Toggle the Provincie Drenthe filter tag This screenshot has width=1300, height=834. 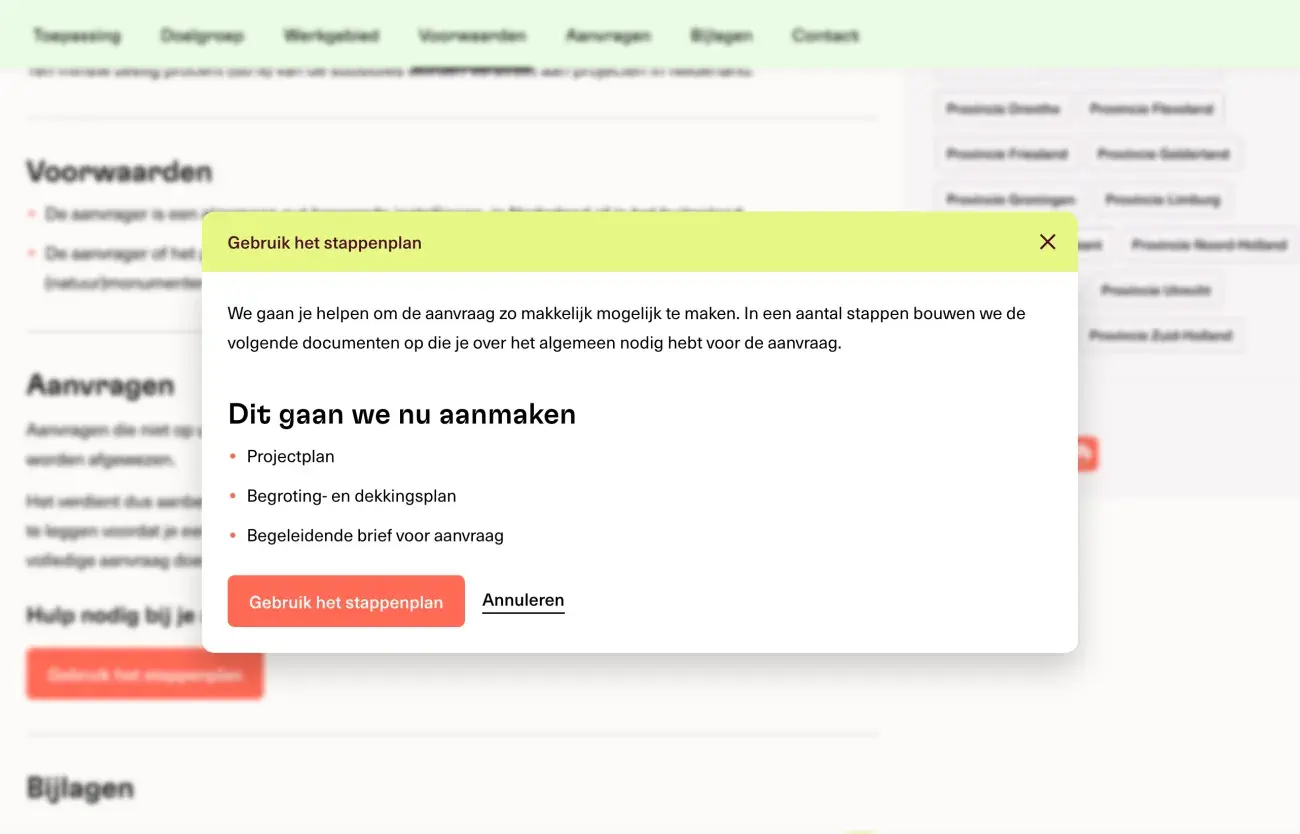[1002, 108]
